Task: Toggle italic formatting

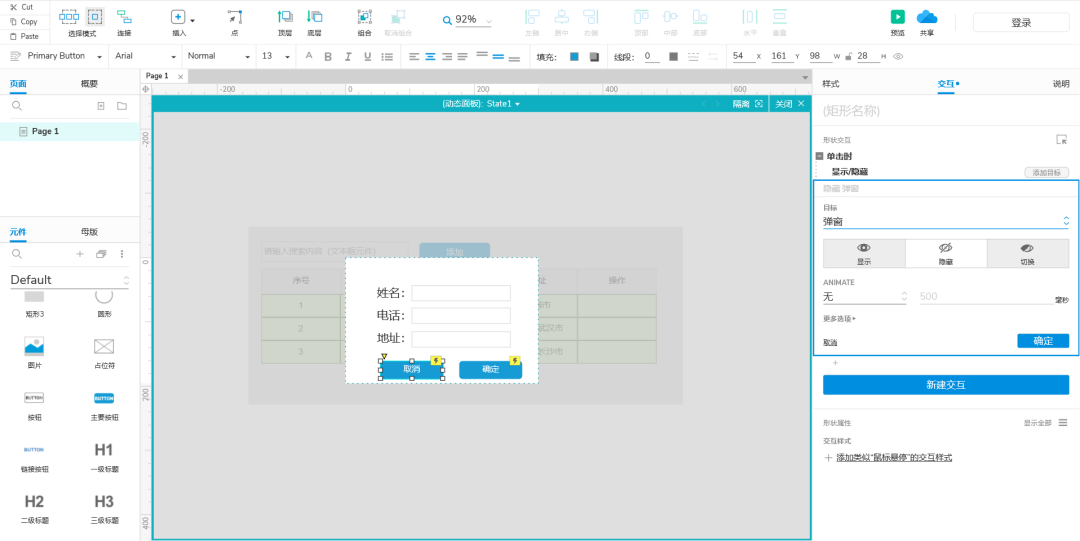Action: (348, 57)
